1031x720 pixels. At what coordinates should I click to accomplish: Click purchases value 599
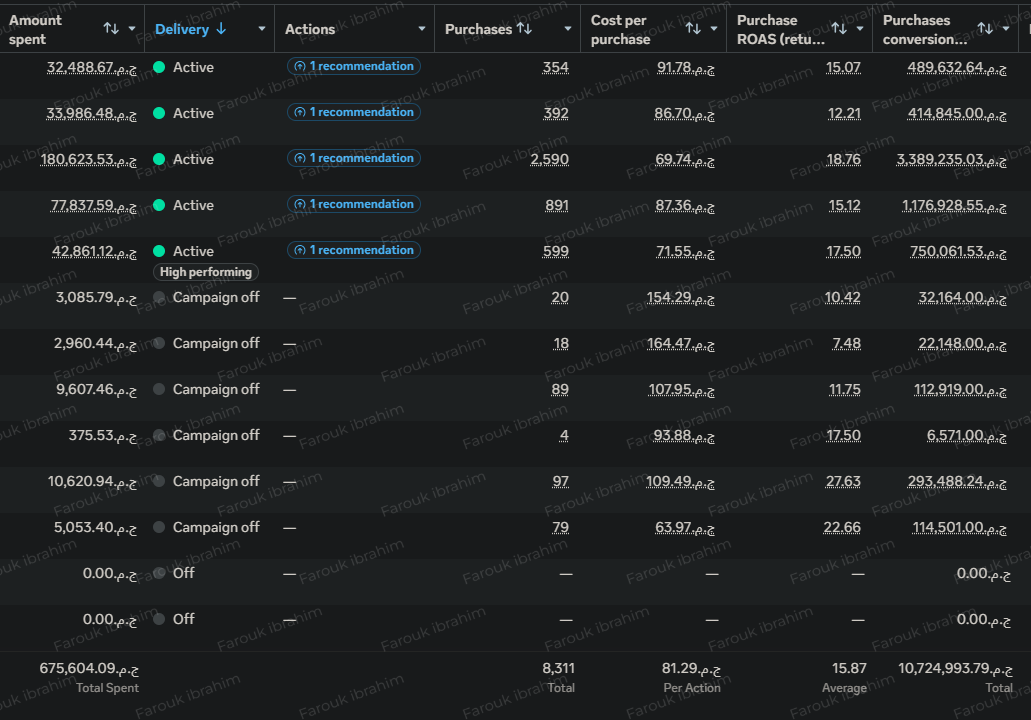(556, 252)
